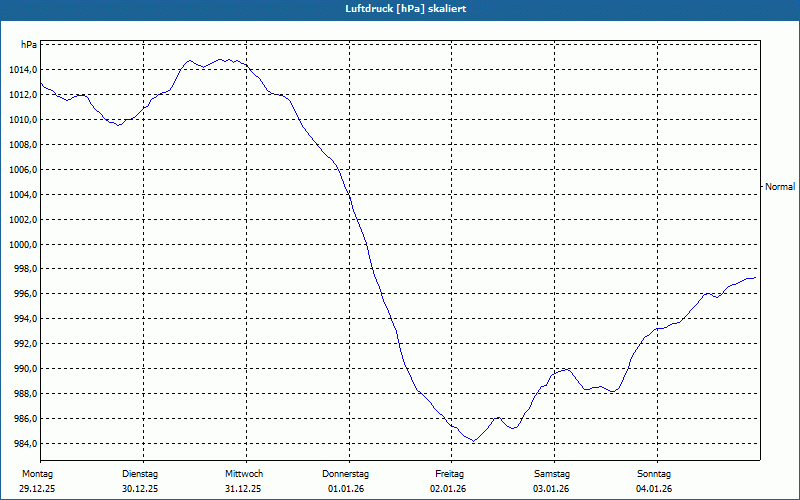This screenshot has width=800, height=500.
Task: Click the 1002,0 axis value
Action: [x=23, y=219]
